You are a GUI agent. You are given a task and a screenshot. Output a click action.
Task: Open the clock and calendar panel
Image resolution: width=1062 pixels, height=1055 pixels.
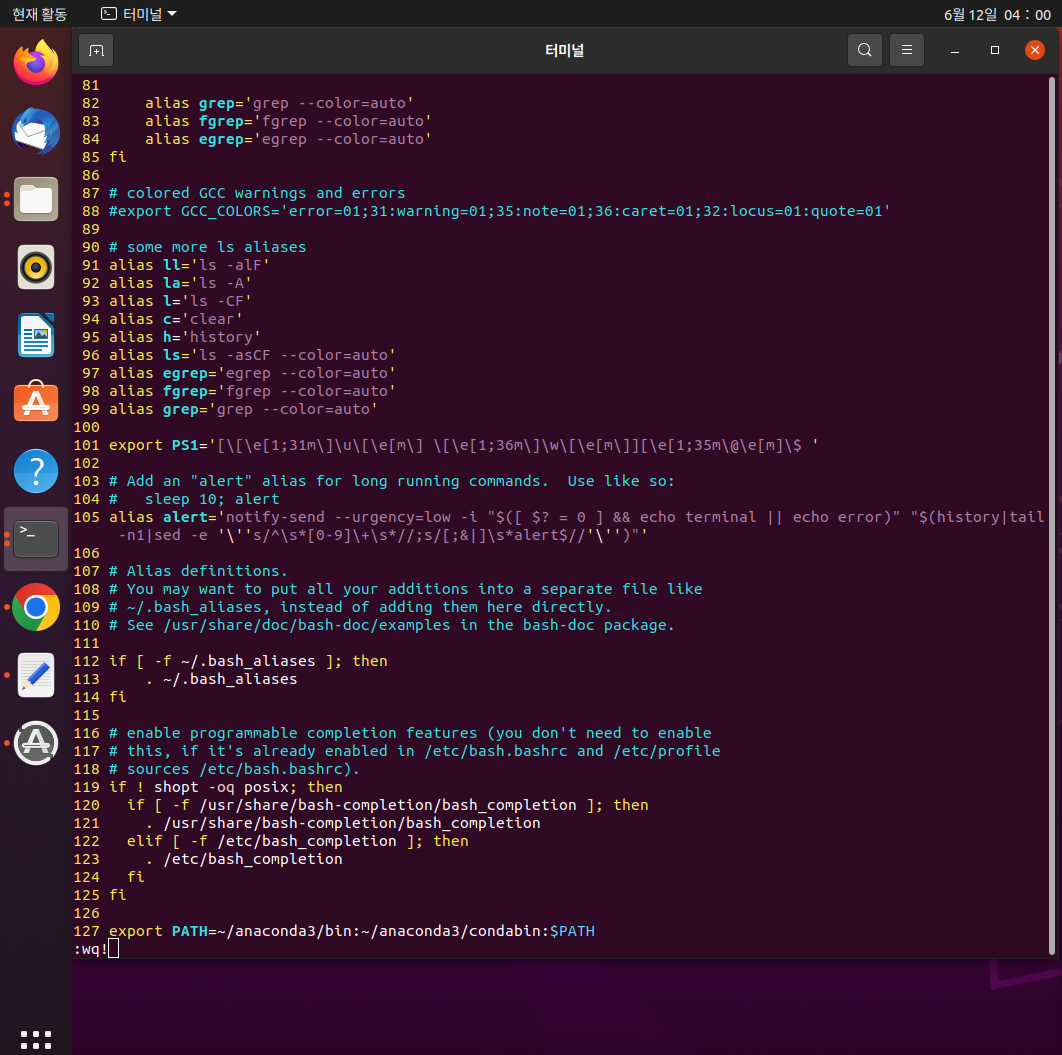pyautogui.click(x=997, y=14)
